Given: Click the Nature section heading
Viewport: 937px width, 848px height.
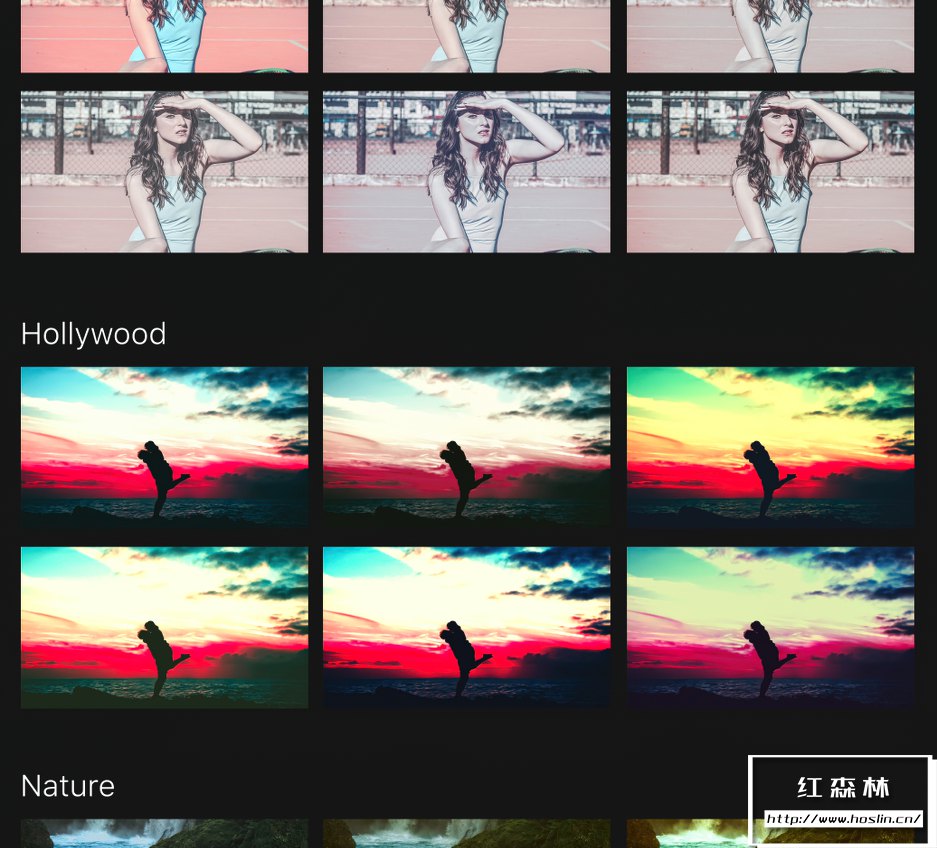Looking at the screenshot, I should 68,786.
